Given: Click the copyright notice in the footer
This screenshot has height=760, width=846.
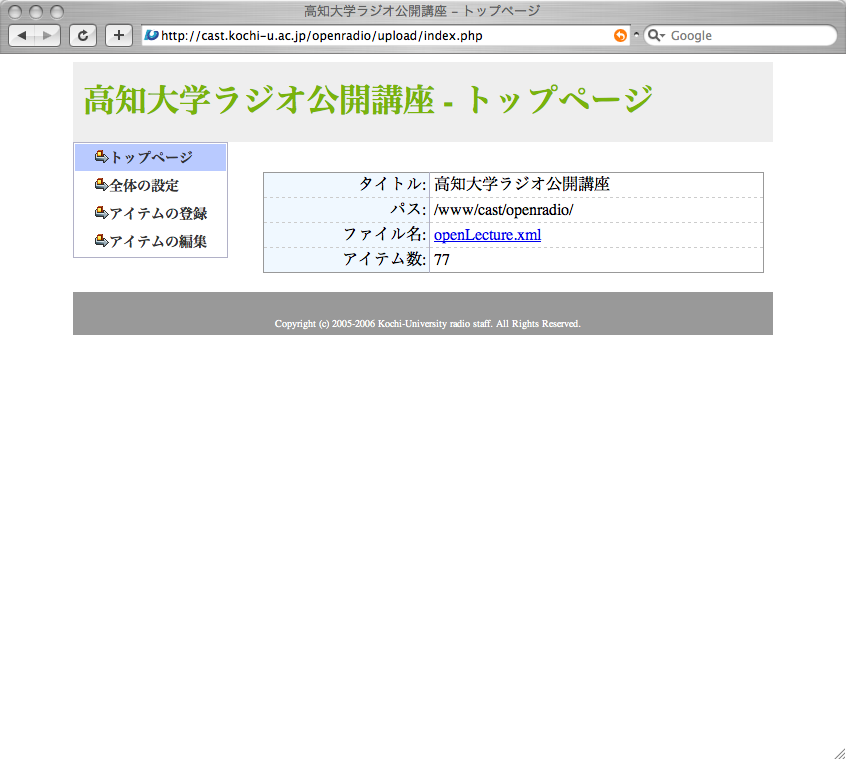Looking at the screenshot, I should [x=427, y=324].
